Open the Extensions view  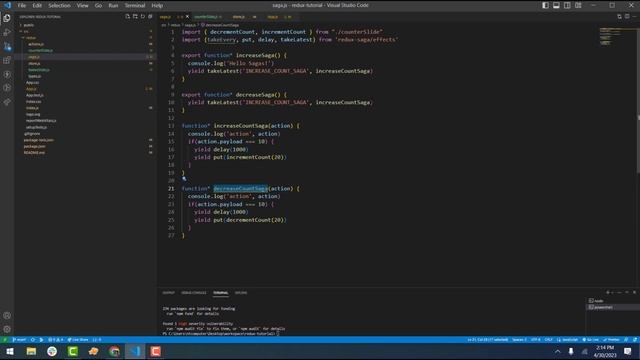tap(7, 60)
